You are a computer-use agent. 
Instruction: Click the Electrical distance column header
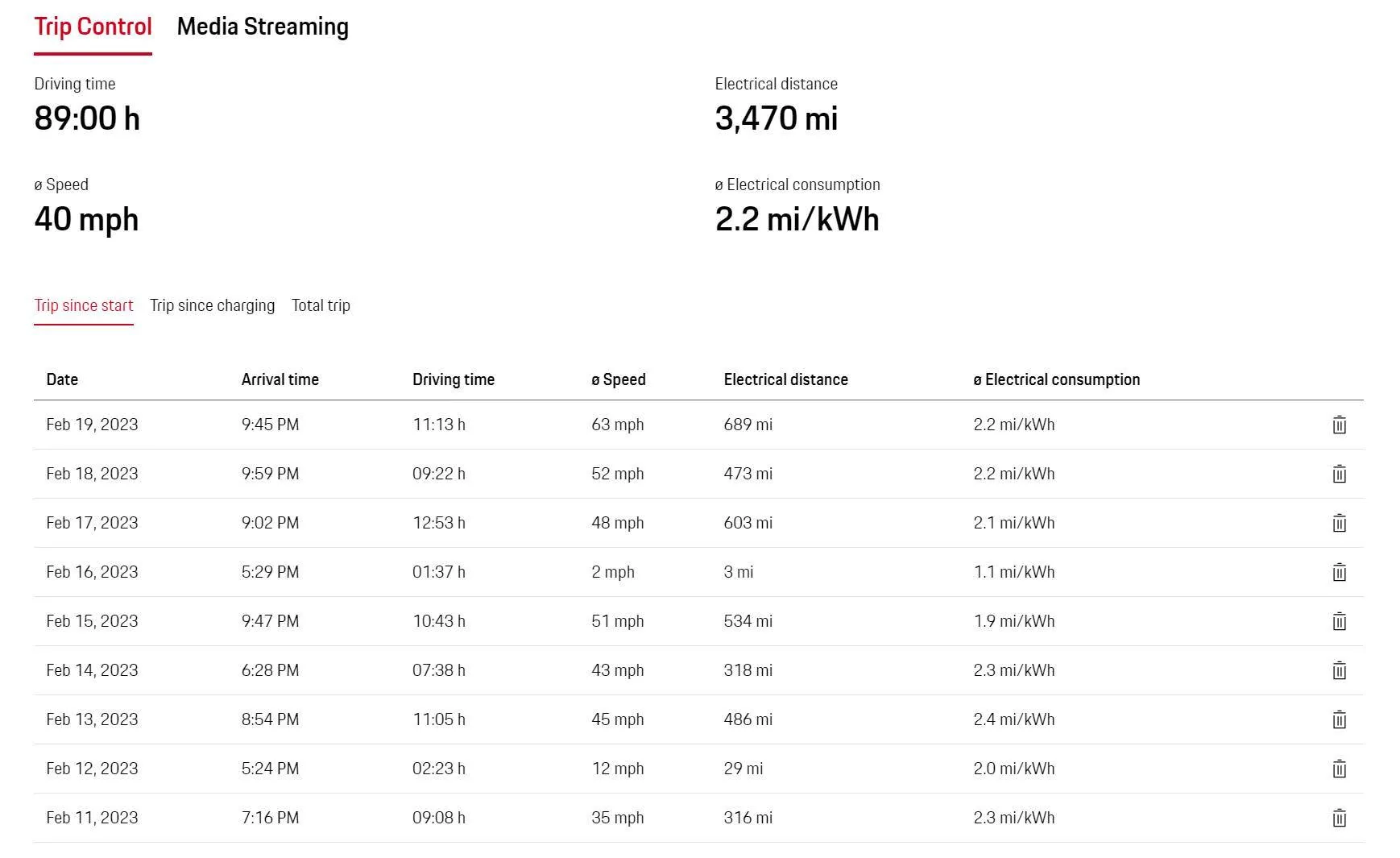click(786, 379)
